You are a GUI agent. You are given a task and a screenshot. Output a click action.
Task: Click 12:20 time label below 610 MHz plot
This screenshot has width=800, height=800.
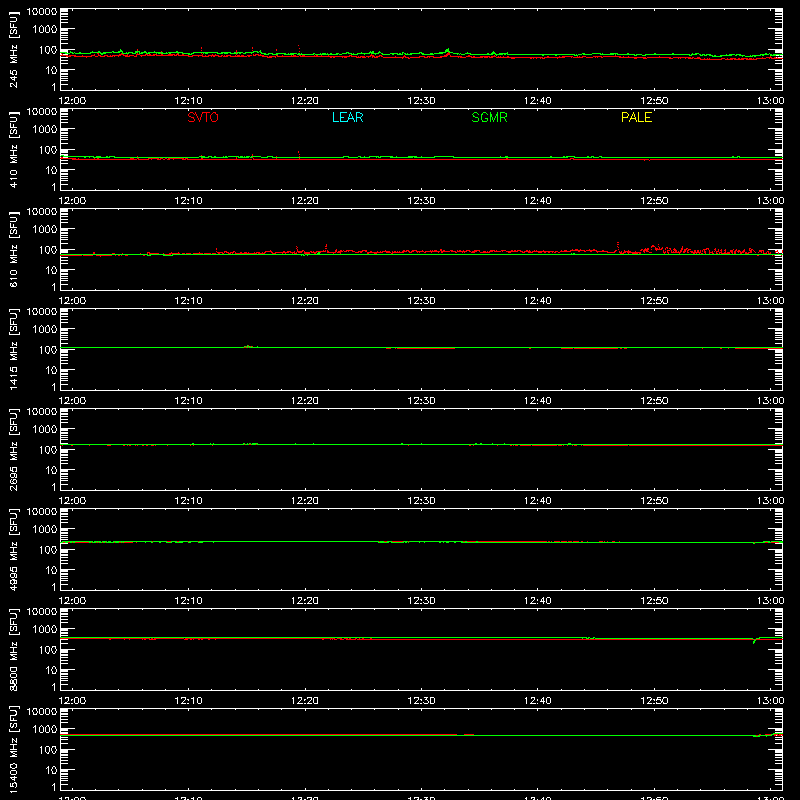click(x=305, y=301)
